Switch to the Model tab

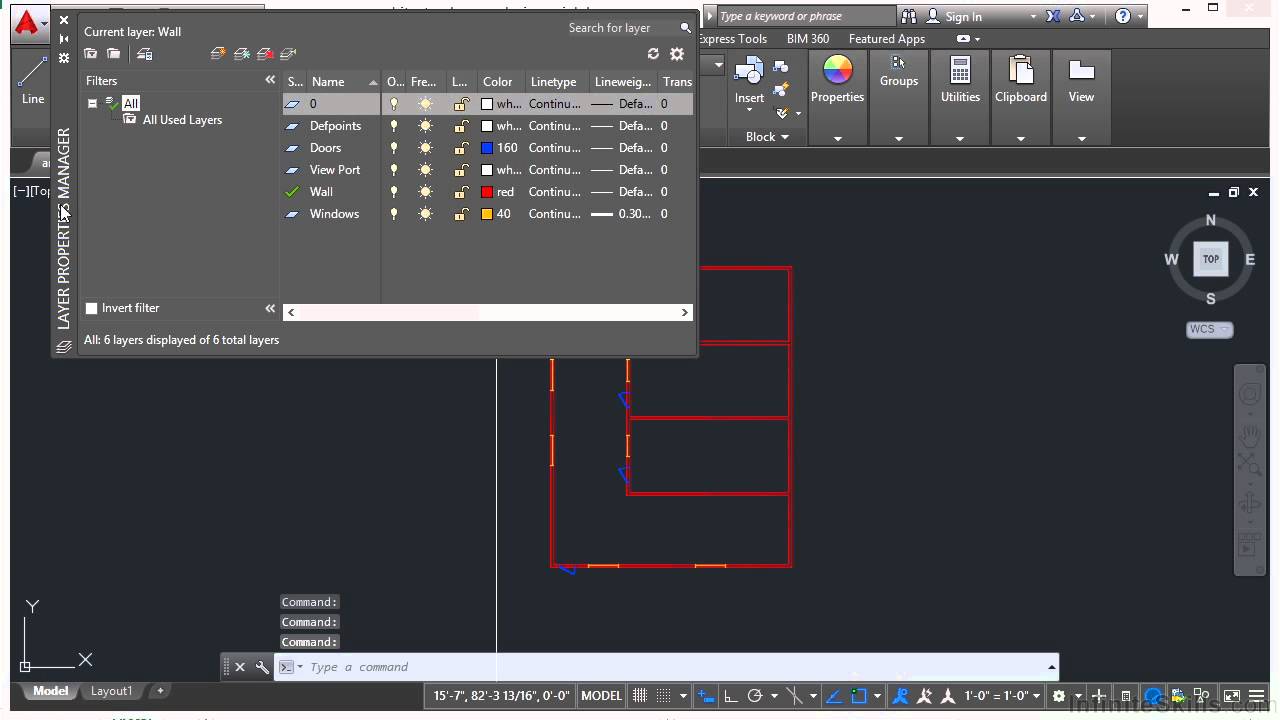point(51,691)
